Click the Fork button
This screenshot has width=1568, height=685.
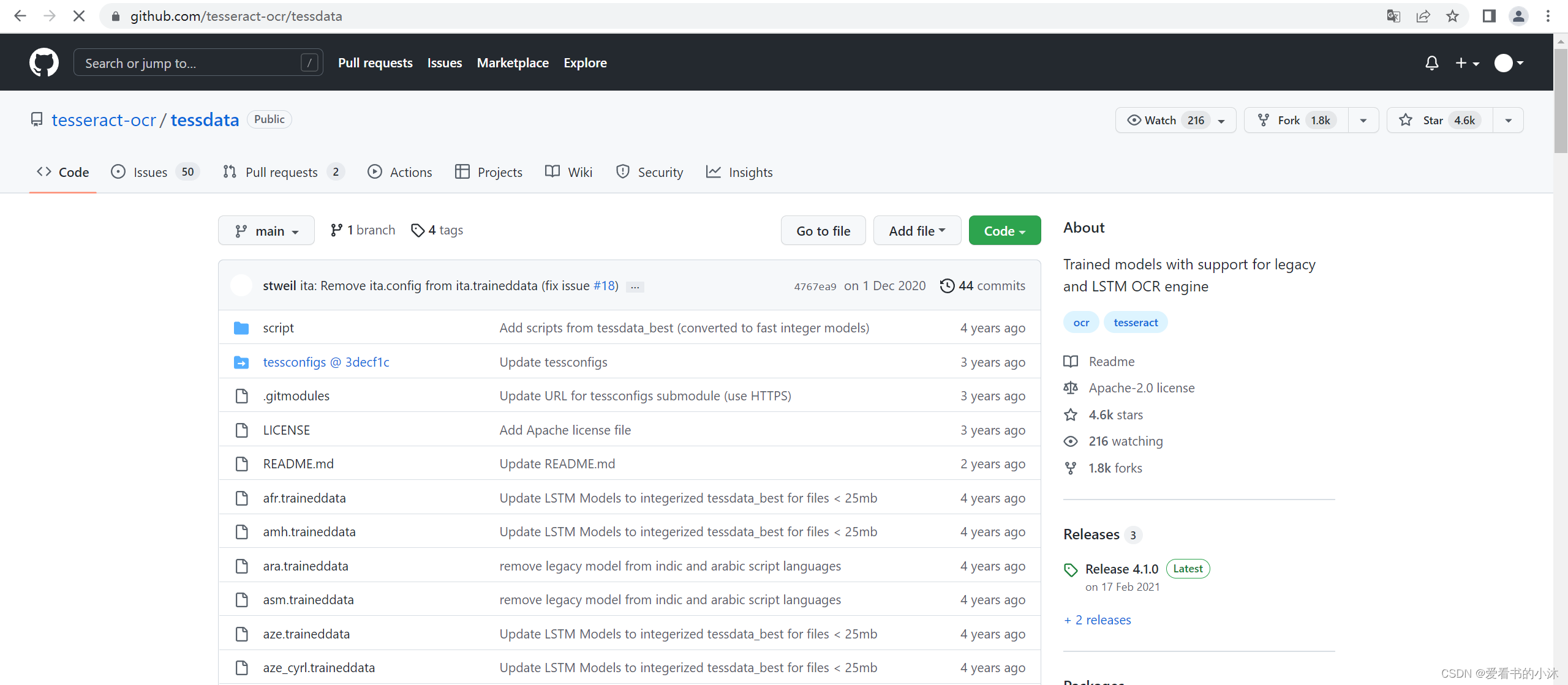(1297, 120)
